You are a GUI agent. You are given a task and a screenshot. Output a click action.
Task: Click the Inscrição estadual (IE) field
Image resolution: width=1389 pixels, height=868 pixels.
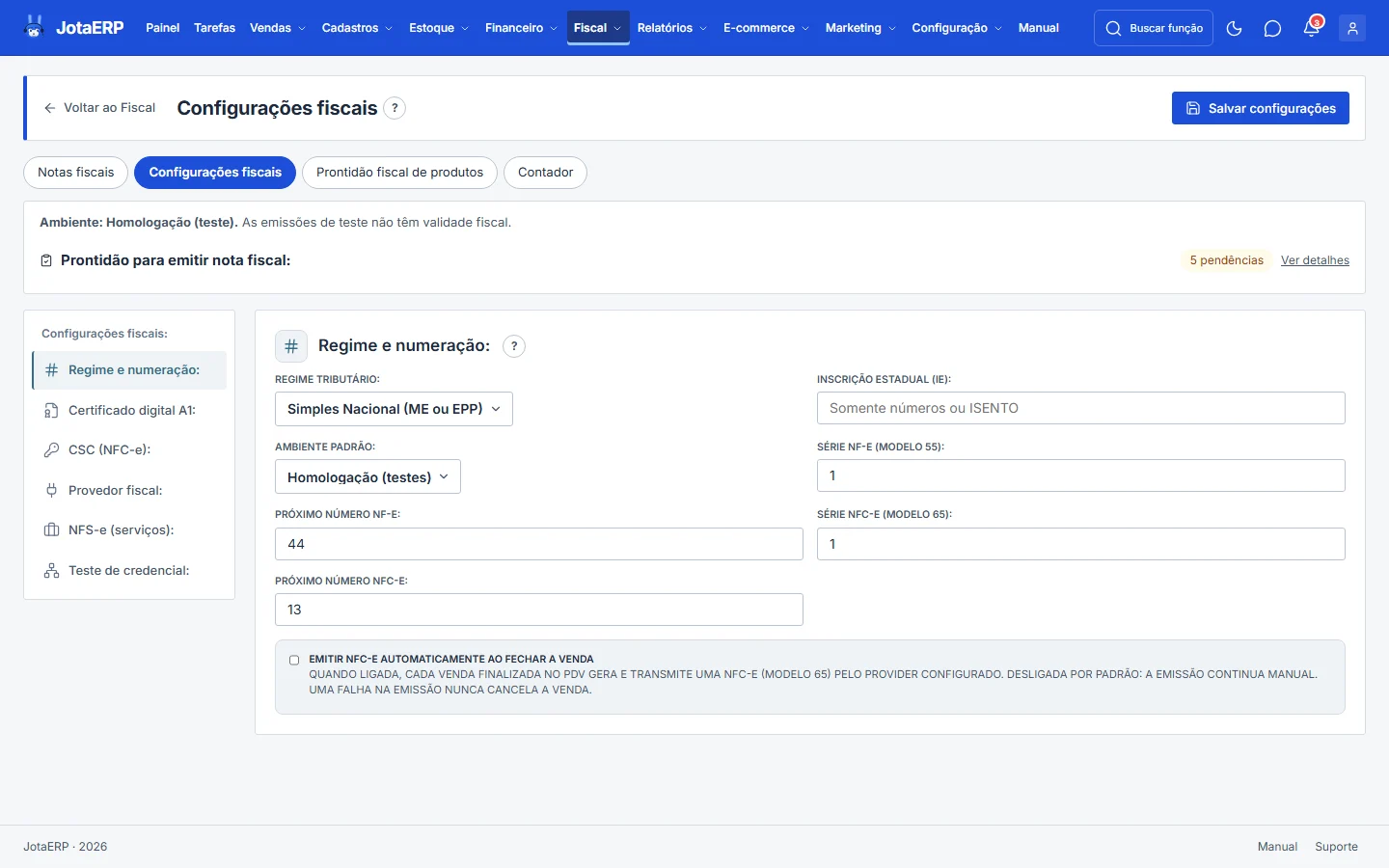(x=1081, y=408)
